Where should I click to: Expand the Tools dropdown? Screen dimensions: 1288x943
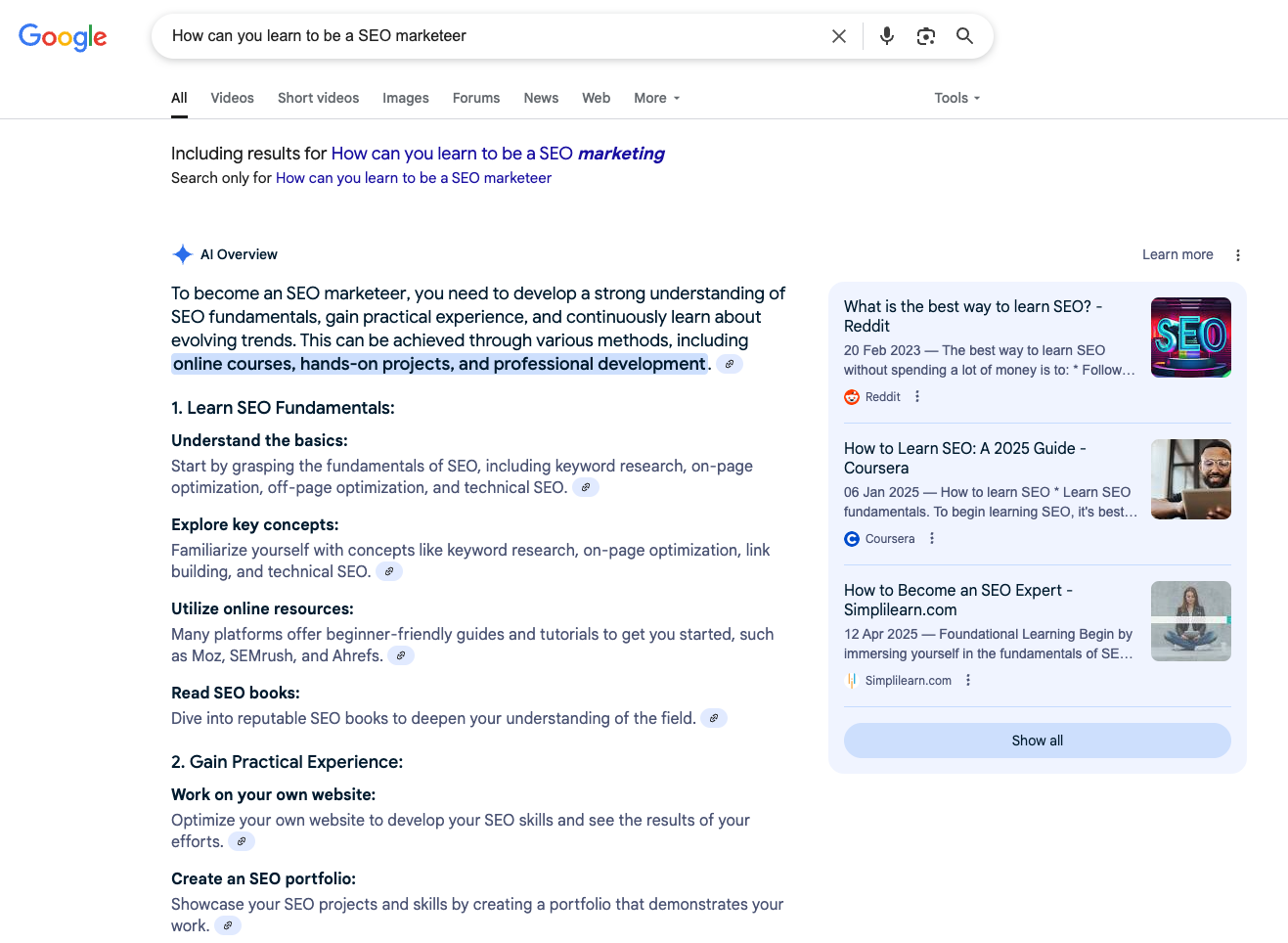point(956,98)
